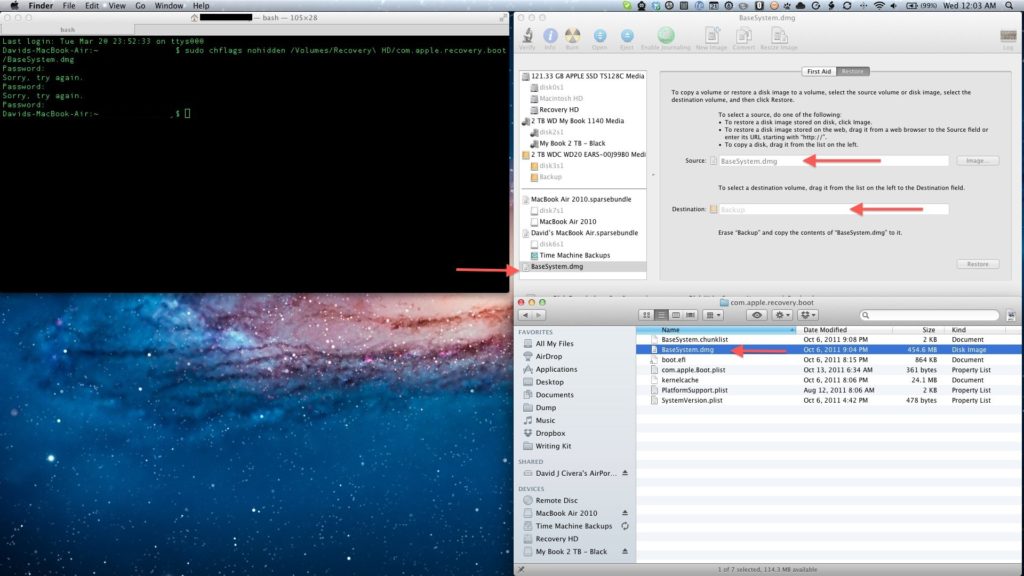This screenshot has height=576, width=1024.
Task: Switch Finder to column view
Action: [x=675, y=315]
